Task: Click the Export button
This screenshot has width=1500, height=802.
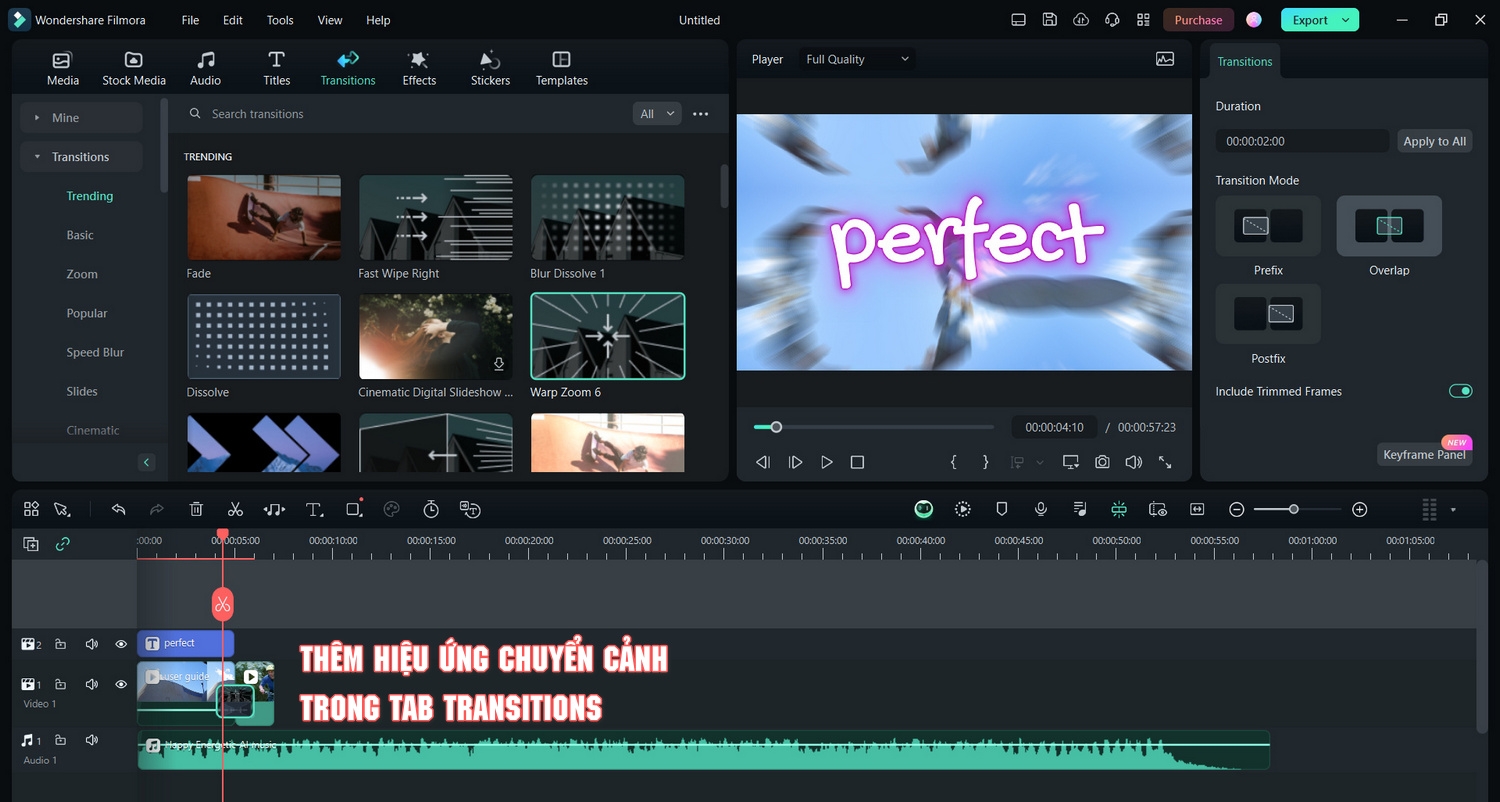Action: (1310, 20)
